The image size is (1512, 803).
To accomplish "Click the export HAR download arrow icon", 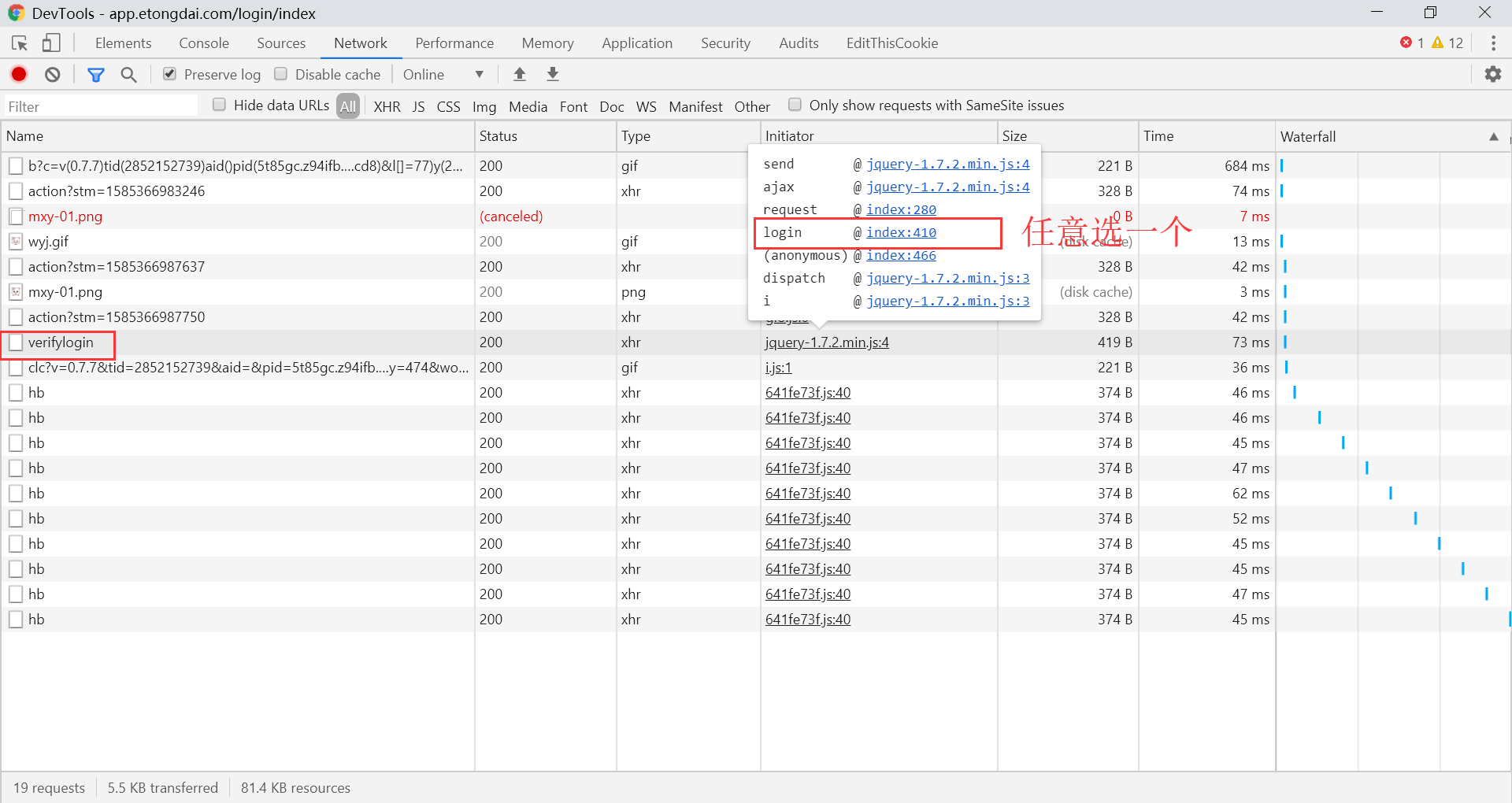I will [x=553, y=74].
